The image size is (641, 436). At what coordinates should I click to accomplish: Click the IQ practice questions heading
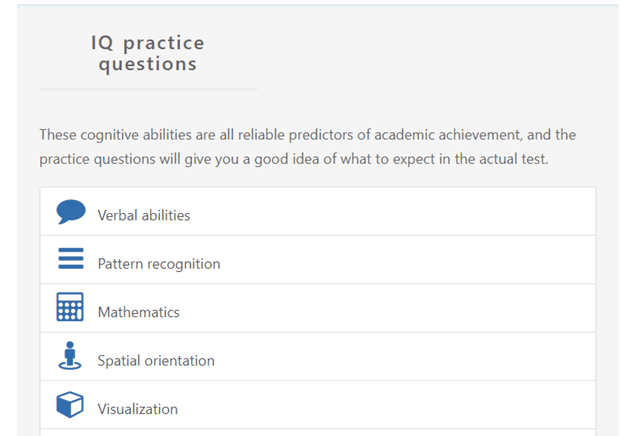click(148, 54)
